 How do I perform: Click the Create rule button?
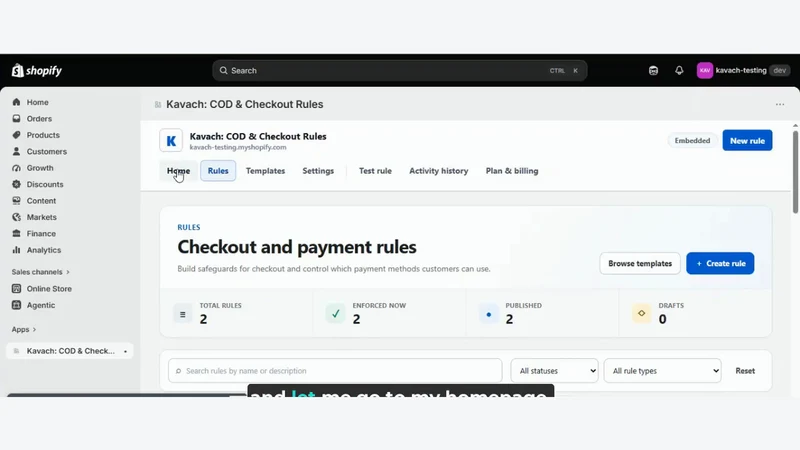point(720,263)
